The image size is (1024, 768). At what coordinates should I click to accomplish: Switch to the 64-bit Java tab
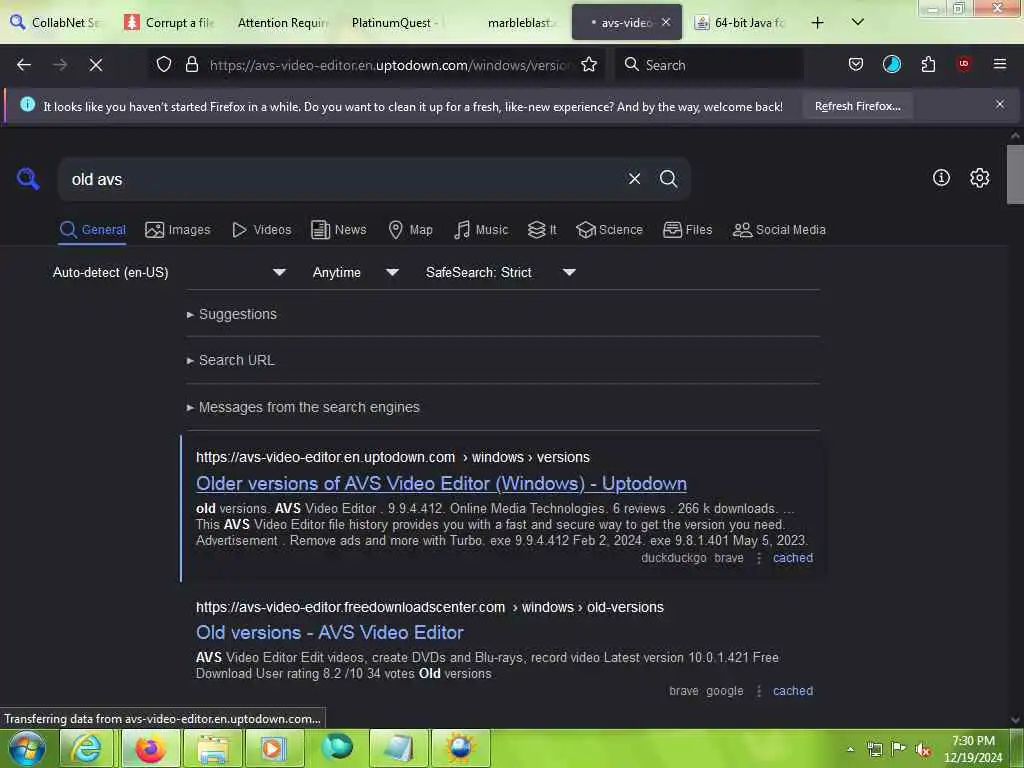pos(741,22)
